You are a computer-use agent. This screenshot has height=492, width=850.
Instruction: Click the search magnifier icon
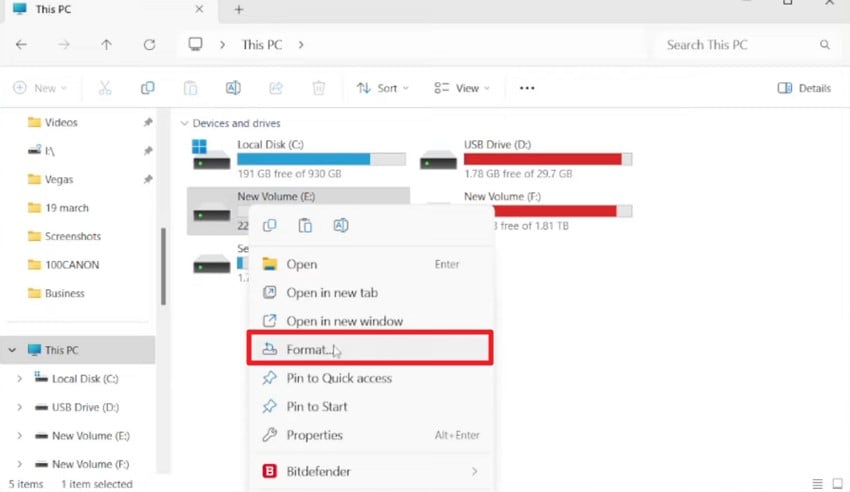[825, 44]
